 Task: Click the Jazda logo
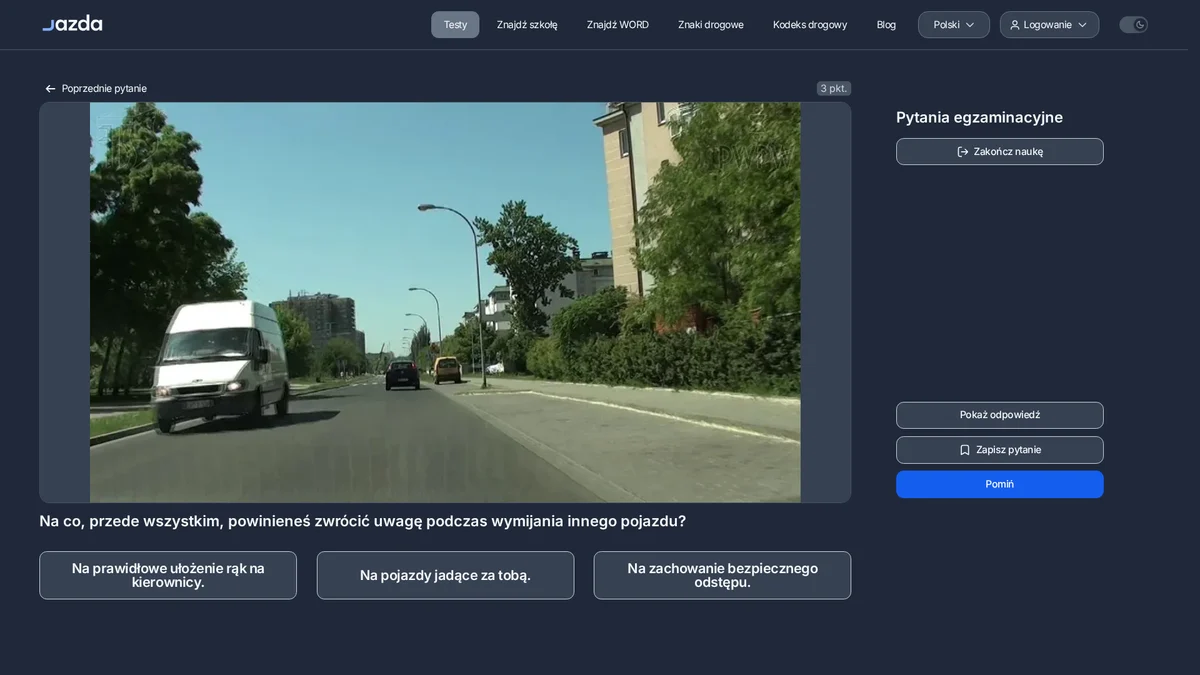(x=72, y=24)
